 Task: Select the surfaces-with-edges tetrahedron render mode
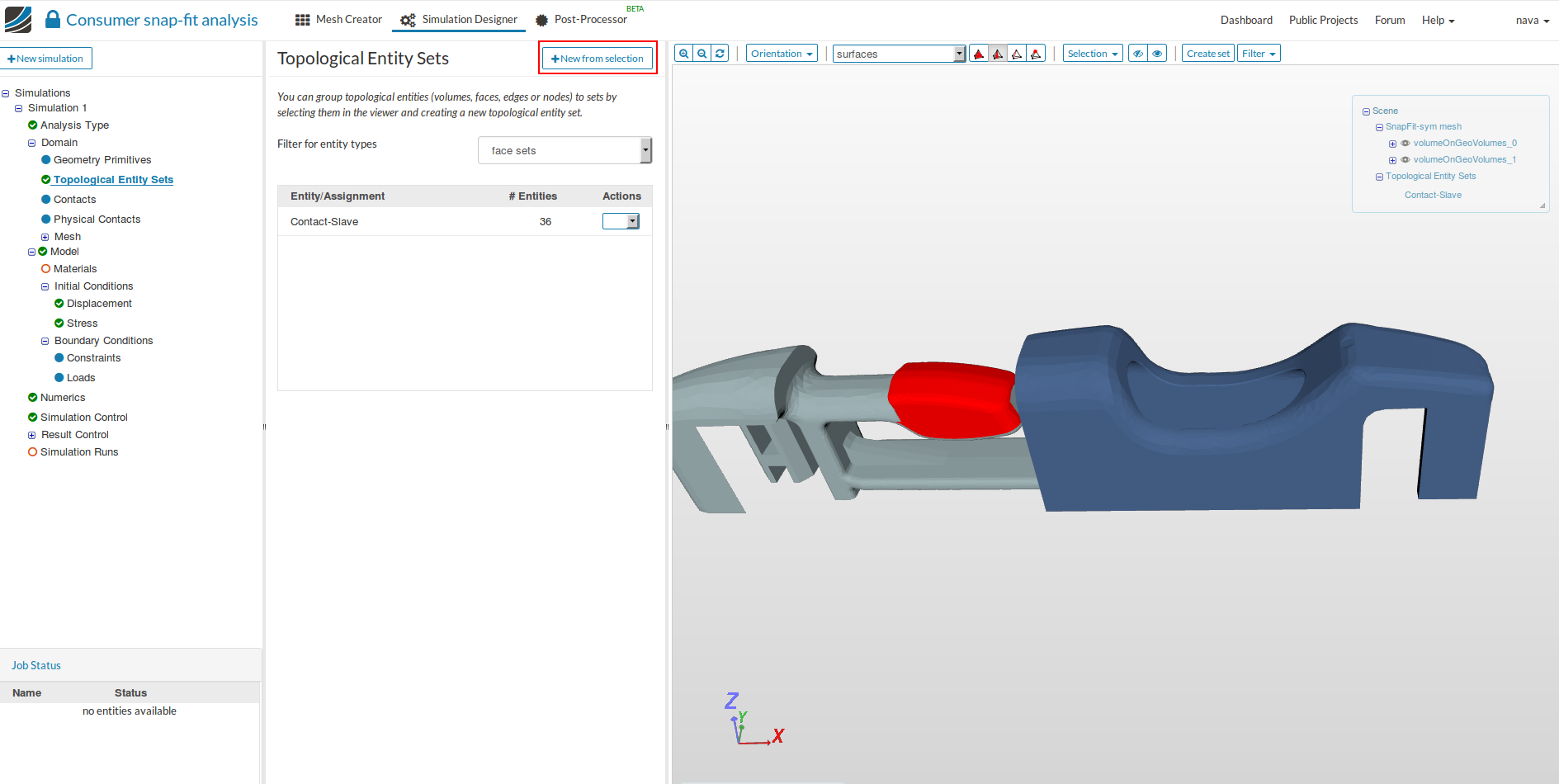pyautogui.click(x=998, y=54)
